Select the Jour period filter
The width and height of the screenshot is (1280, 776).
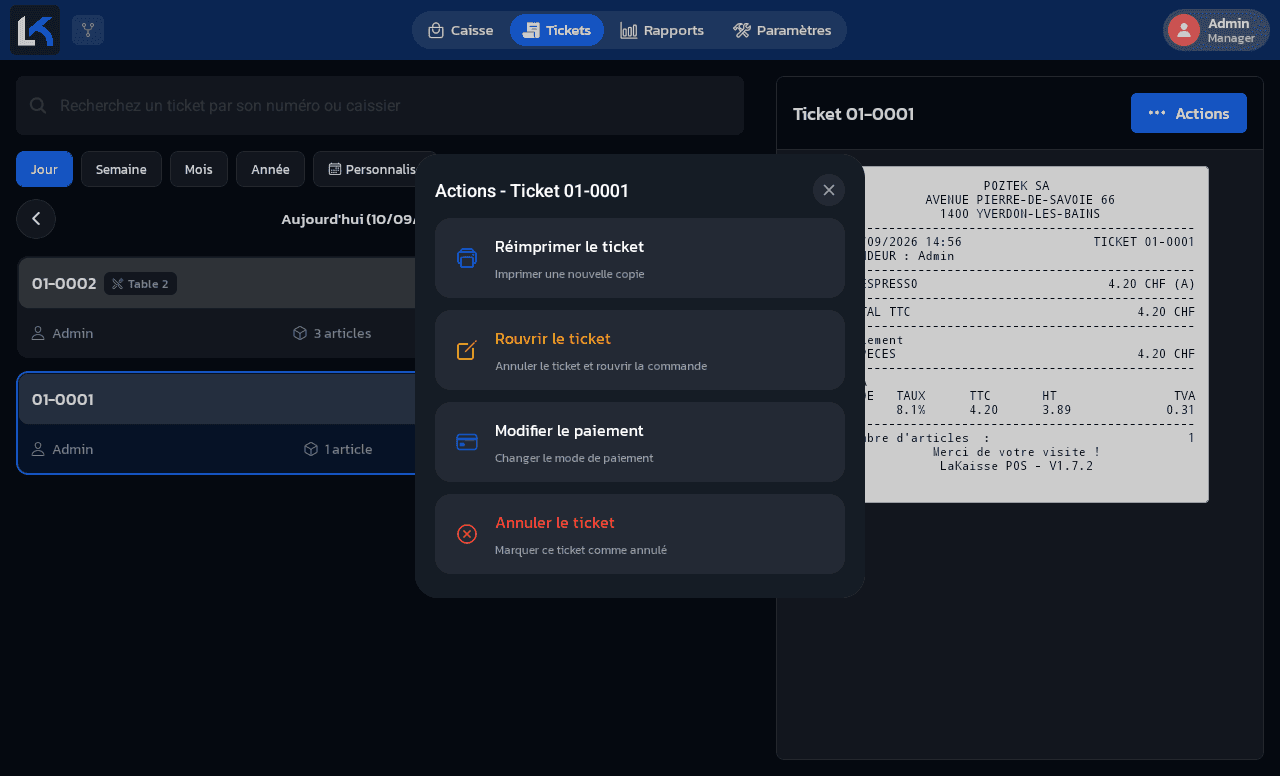pos(44,169)
